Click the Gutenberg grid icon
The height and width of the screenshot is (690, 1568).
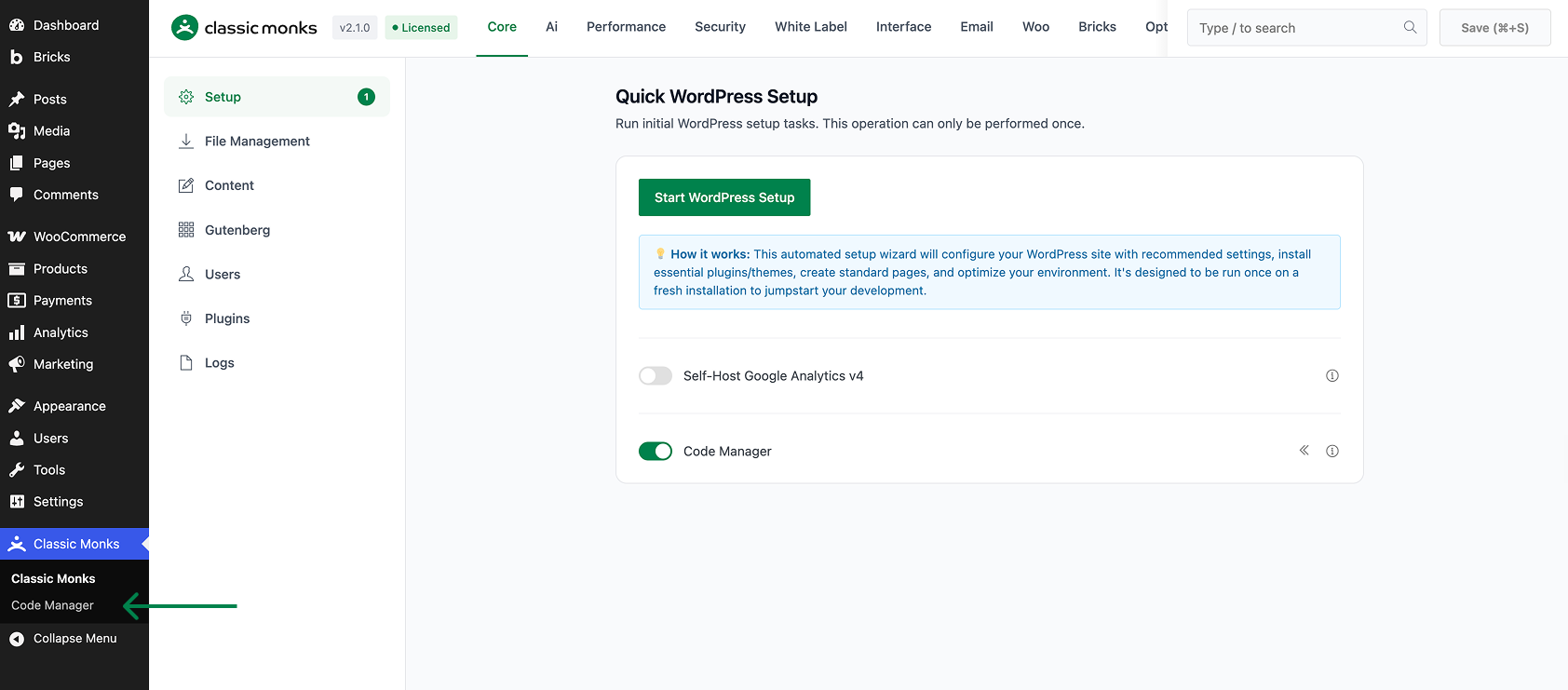tap(186, 230)
